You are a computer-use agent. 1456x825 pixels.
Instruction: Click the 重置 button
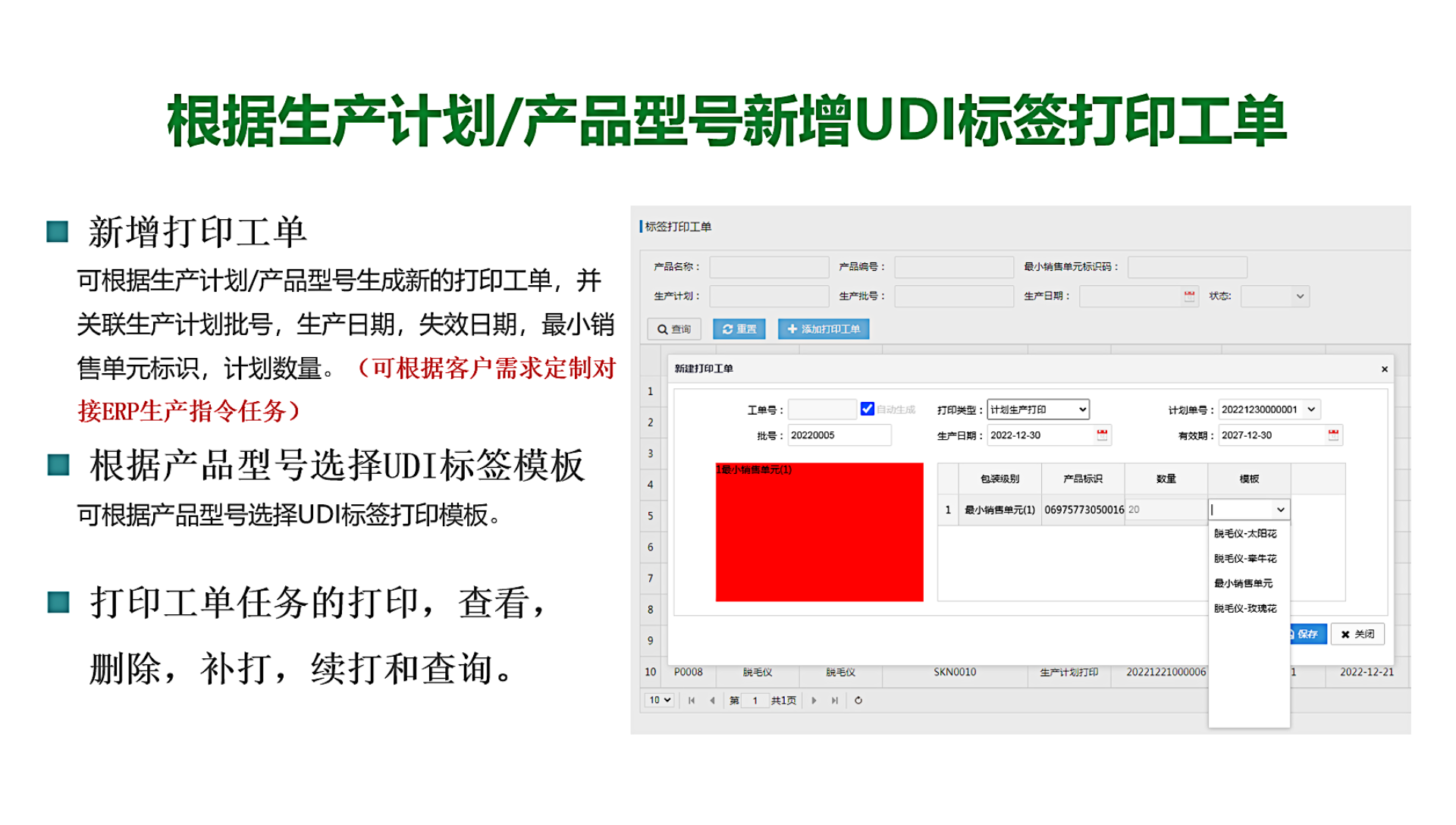[739, 329]
